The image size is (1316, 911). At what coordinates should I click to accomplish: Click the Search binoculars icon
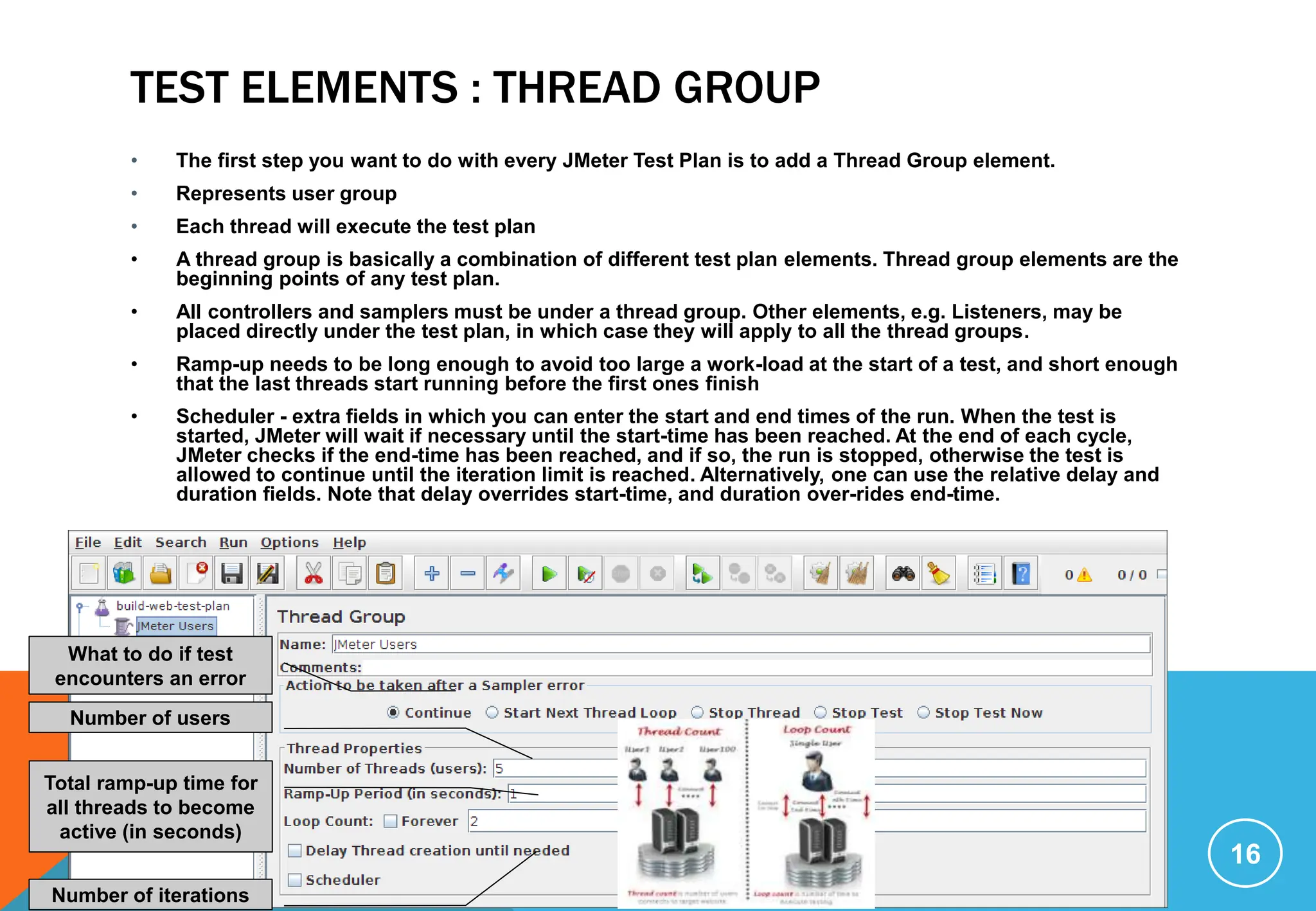(903, 574)
